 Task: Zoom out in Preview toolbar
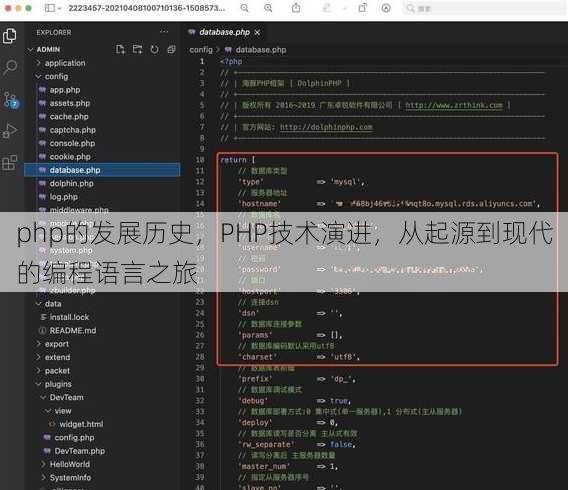pyautogui.click(x=245, y=8)
